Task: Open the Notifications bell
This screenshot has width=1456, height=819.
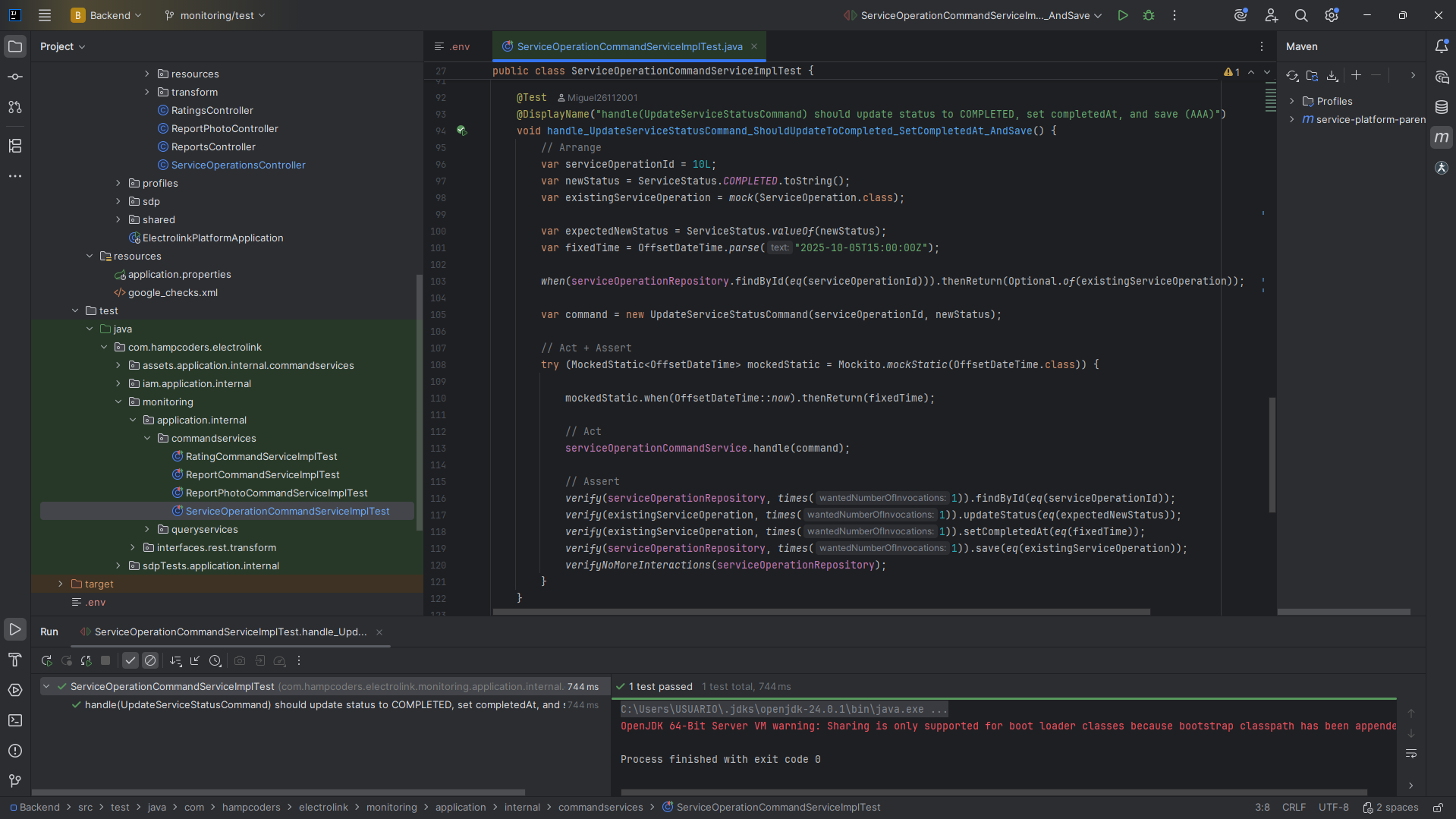Action: 1442,46
